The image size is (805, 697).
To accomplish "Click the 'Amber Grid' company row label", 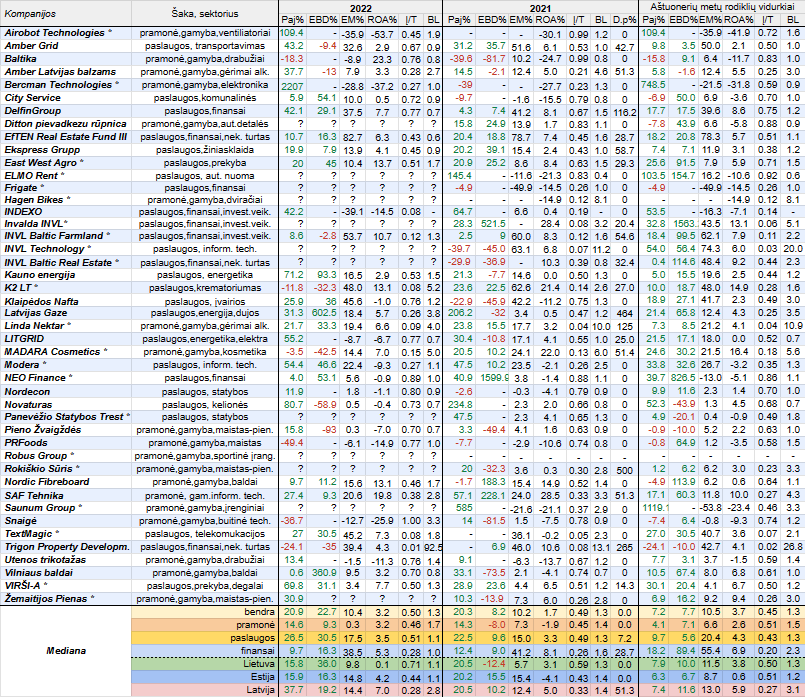I will tap(66, 46).
